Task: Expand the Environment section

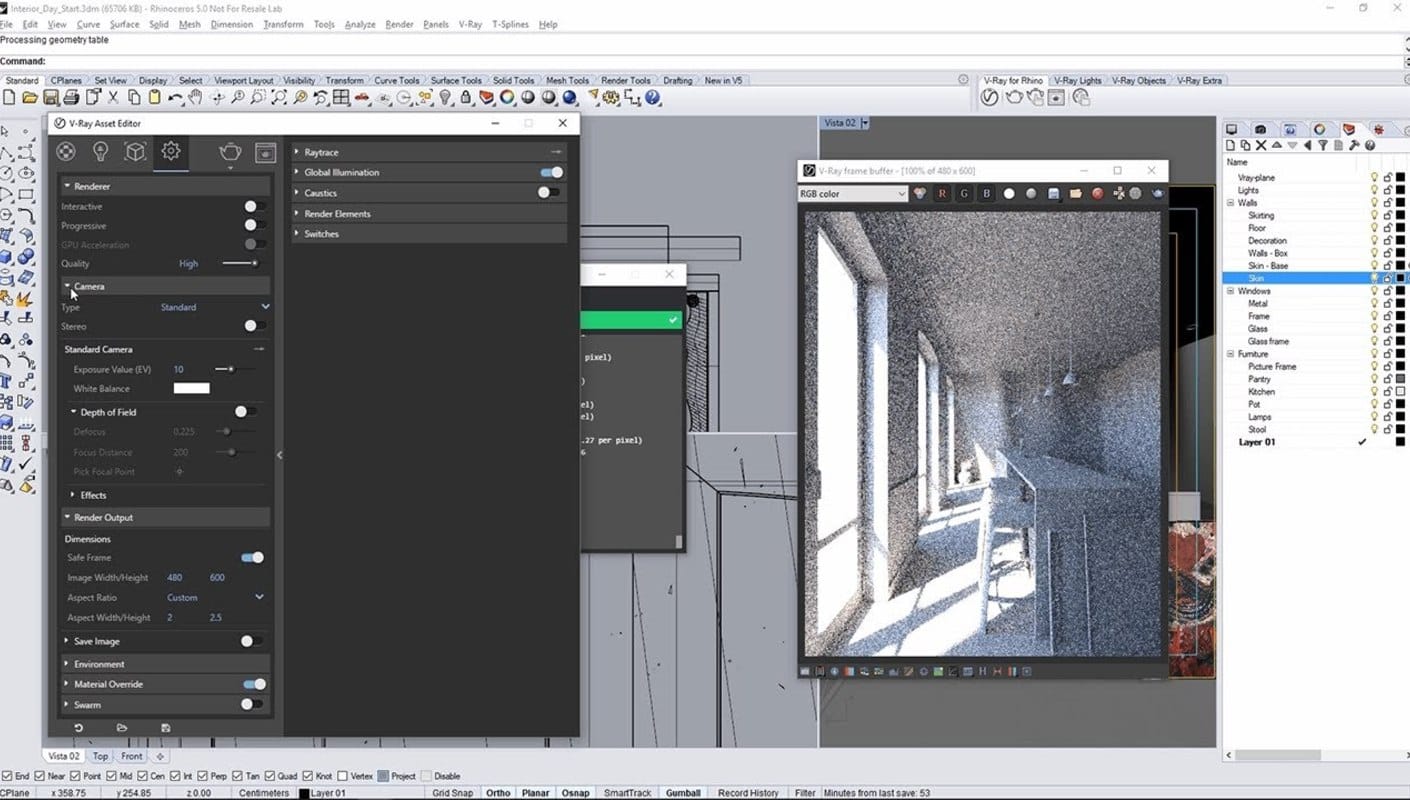Action: pos(99,664)
